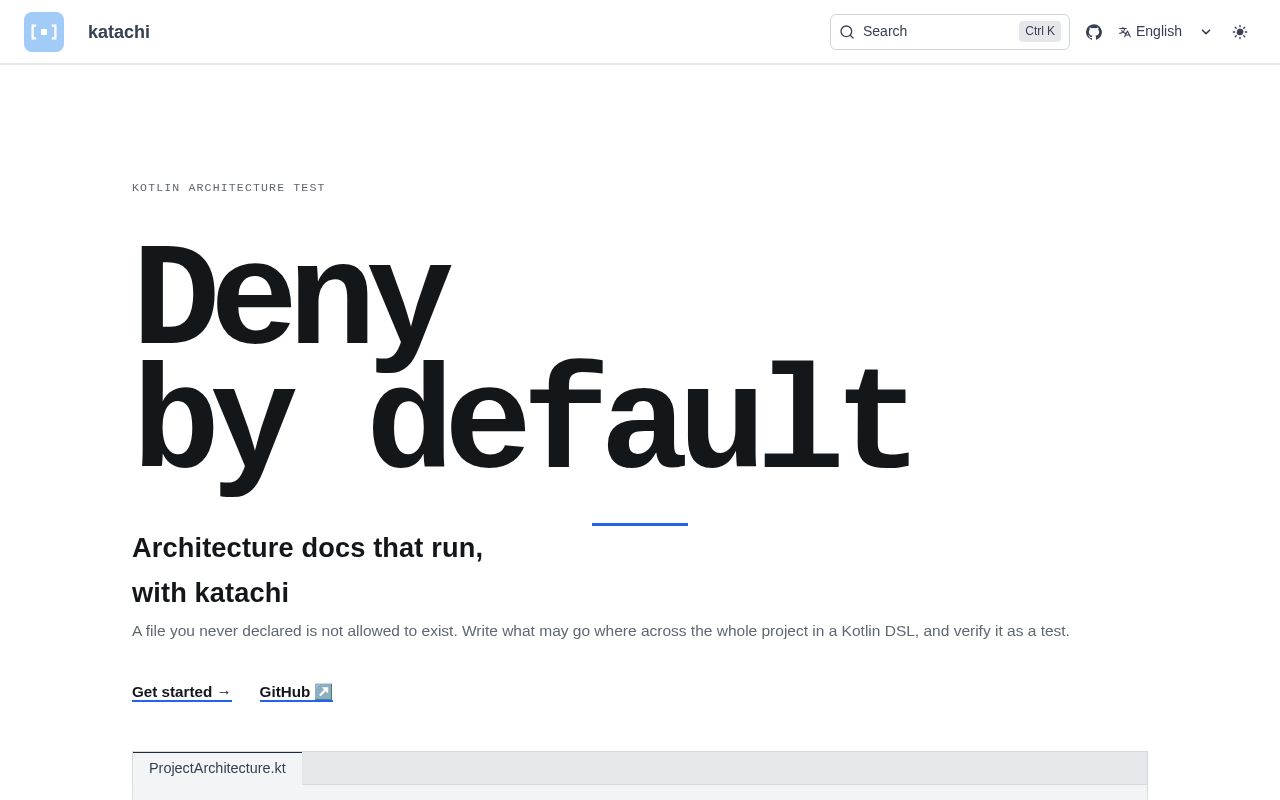Open the GitHub link below the intro

pyautogui.click(x=296, y=692)
